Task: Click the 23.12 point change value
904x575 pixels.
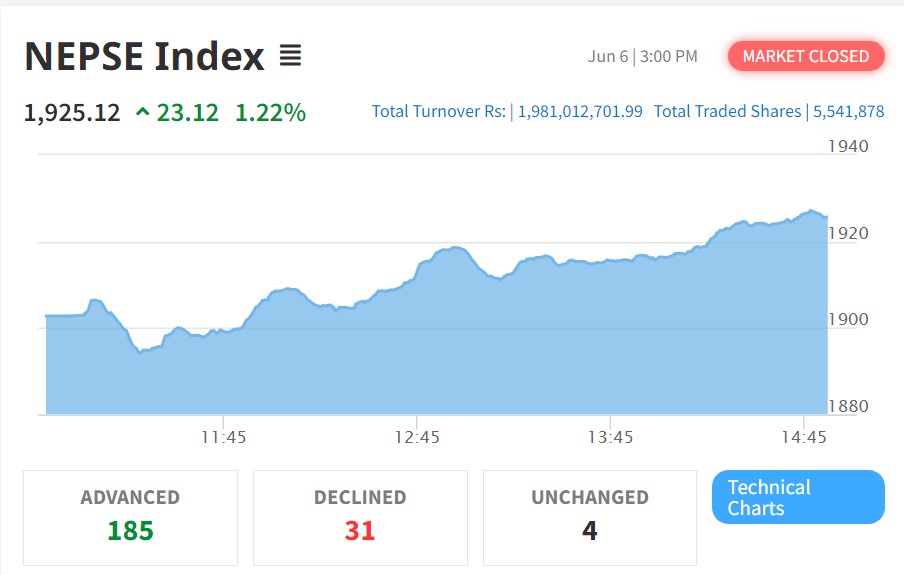Action: click(187, 113)
